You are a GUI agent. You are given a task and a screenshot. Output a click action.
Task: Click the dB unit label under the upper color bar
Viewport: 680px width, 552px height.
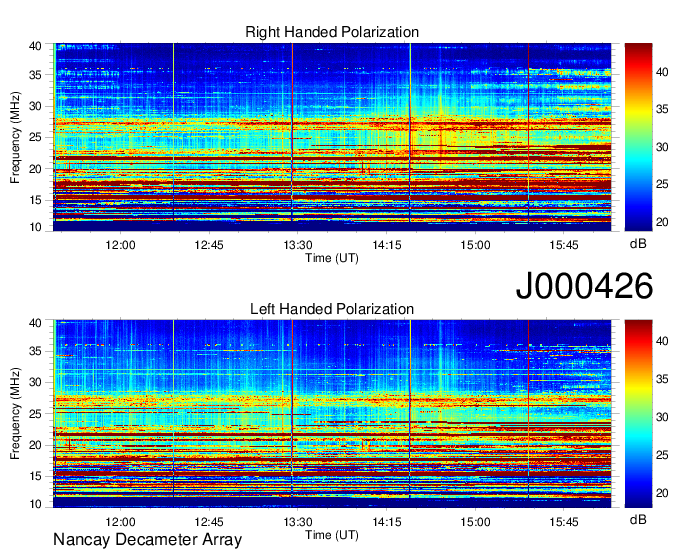(x=638, y=244)
